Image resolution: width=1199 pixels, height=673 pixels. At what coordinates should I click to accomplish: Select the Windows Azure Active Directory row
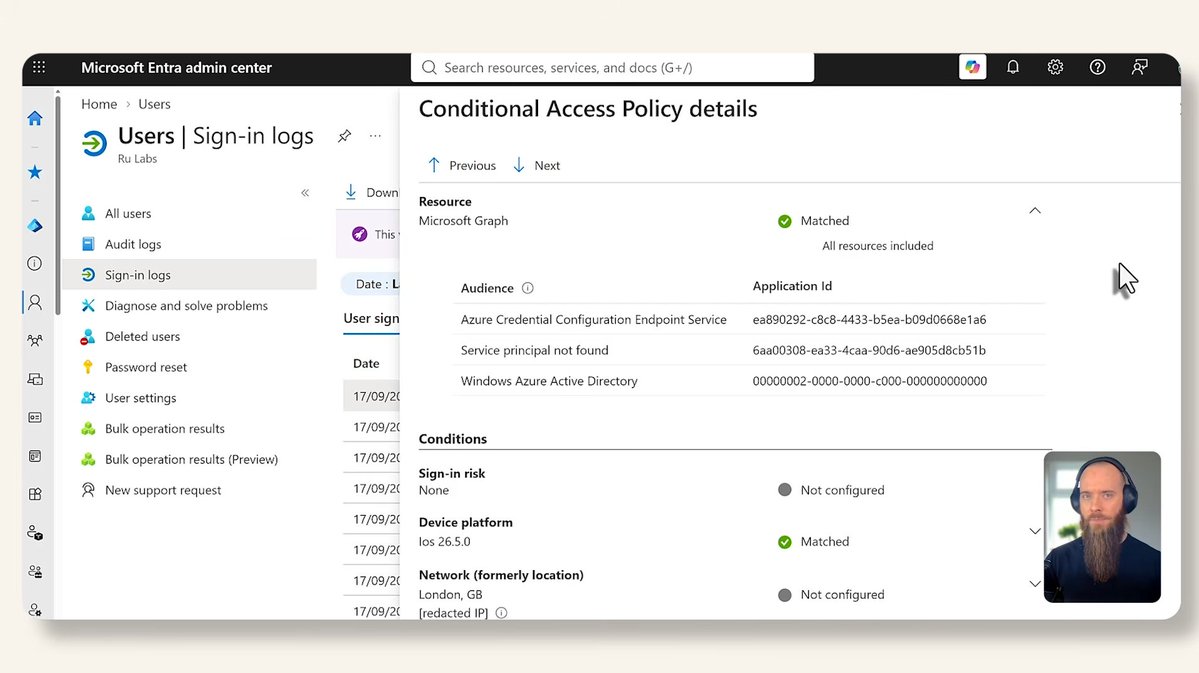point(749,381)
